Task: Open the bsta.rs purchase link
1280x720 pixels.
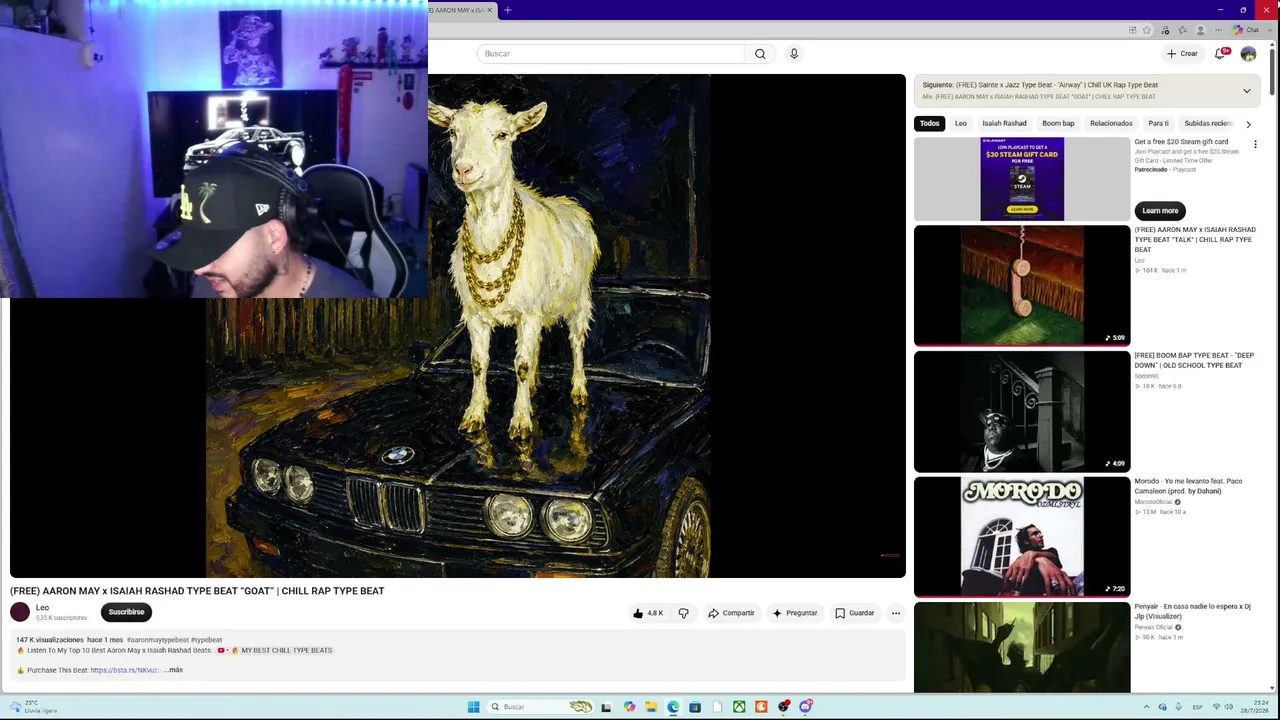Action: [125, 670]
